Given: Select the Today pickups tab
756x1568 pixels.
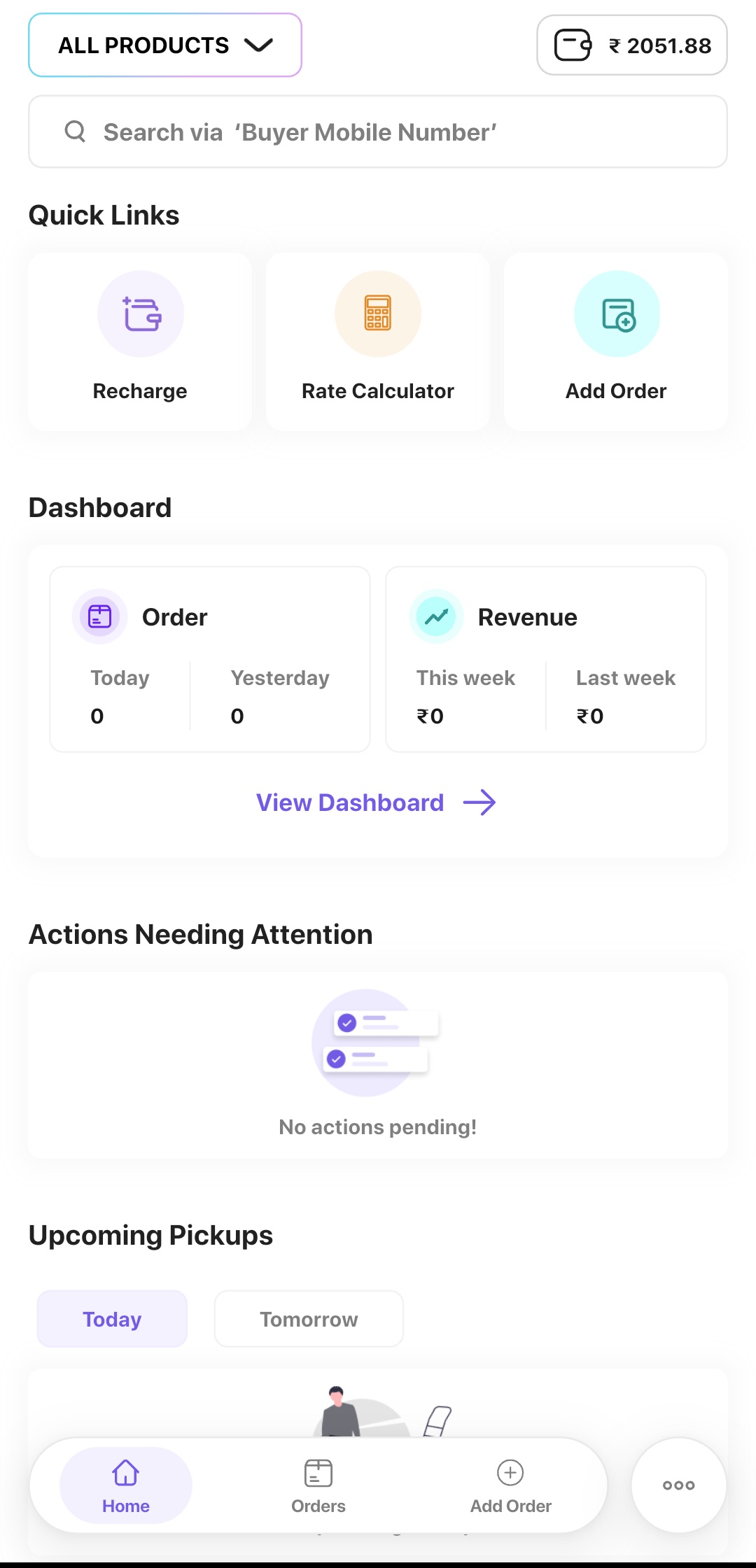Looking at the screenshot, I should point(112,1319).
